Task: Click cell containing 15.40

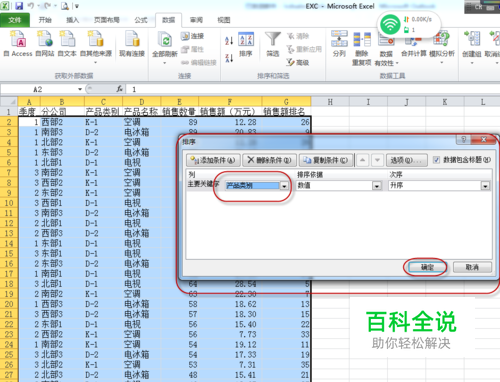Action: (230, 324)
